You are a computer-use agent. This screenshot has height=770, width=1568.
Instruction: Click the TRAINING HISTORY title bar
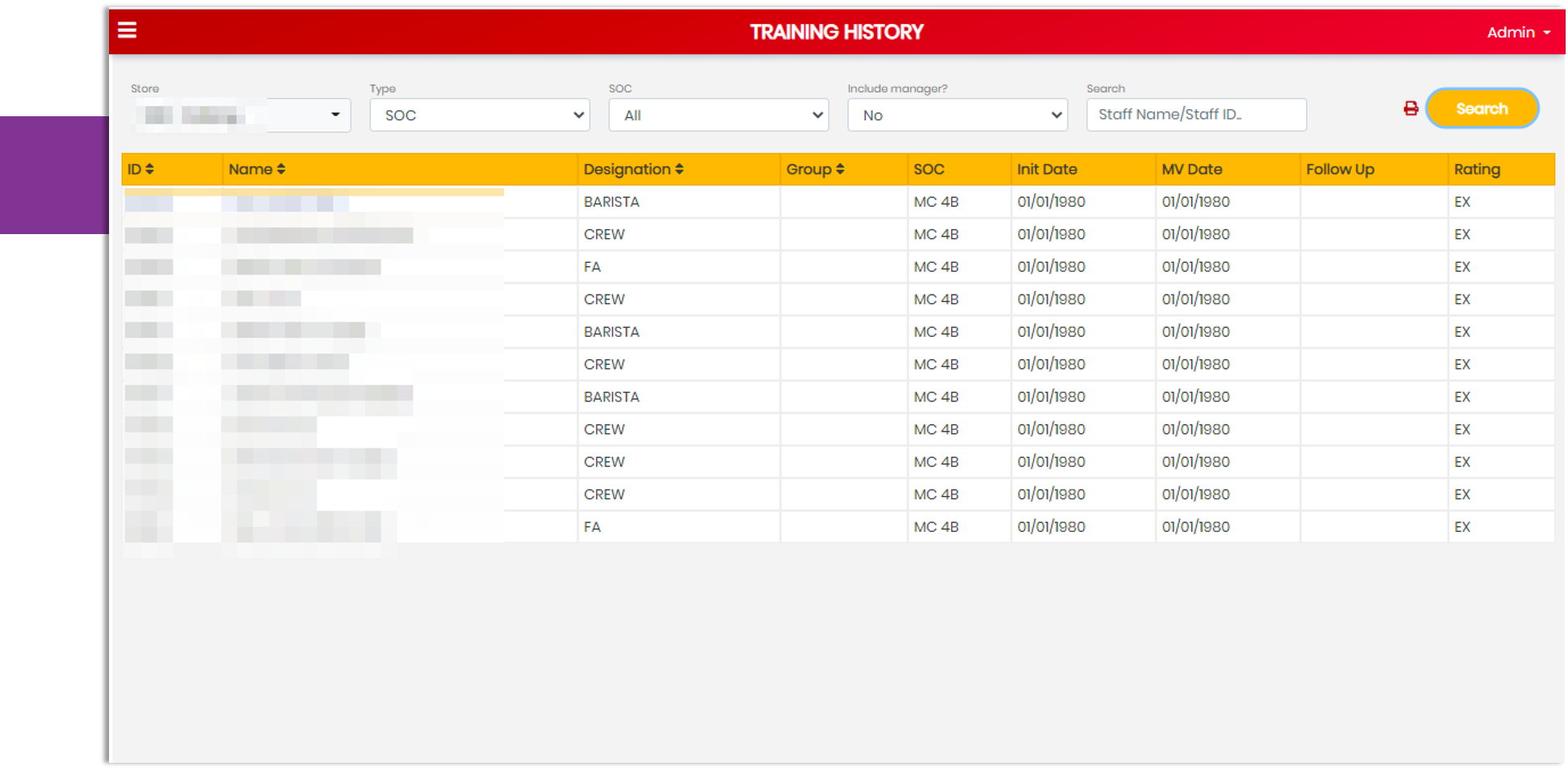click(837, 32)
